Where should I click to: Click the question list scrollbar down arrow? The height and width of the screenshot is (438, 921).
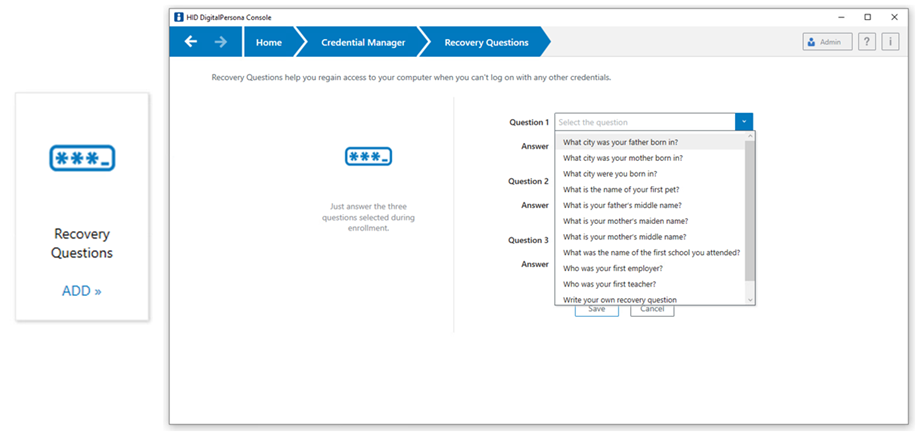tap(750, 299)
